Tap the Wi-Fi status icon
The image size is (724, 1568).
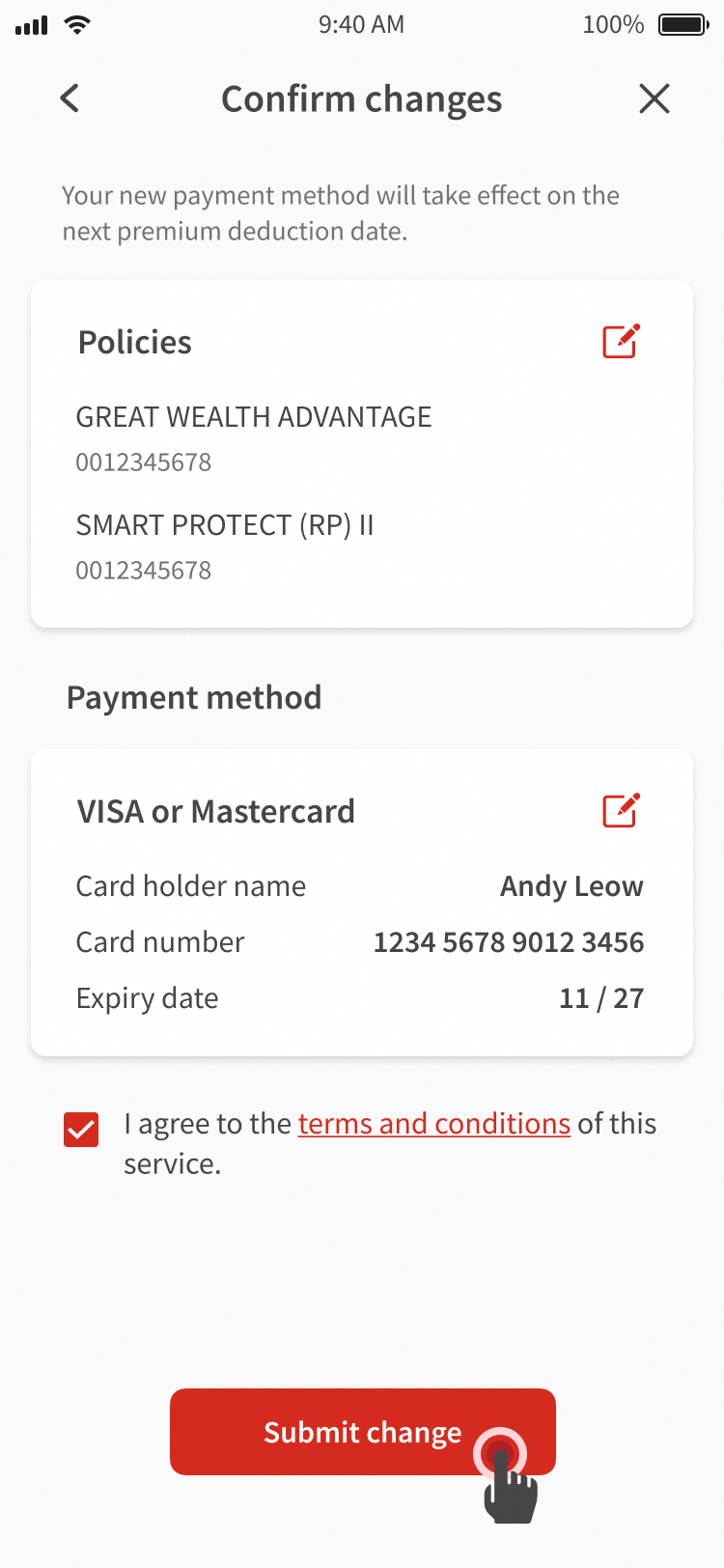point(77,25)
